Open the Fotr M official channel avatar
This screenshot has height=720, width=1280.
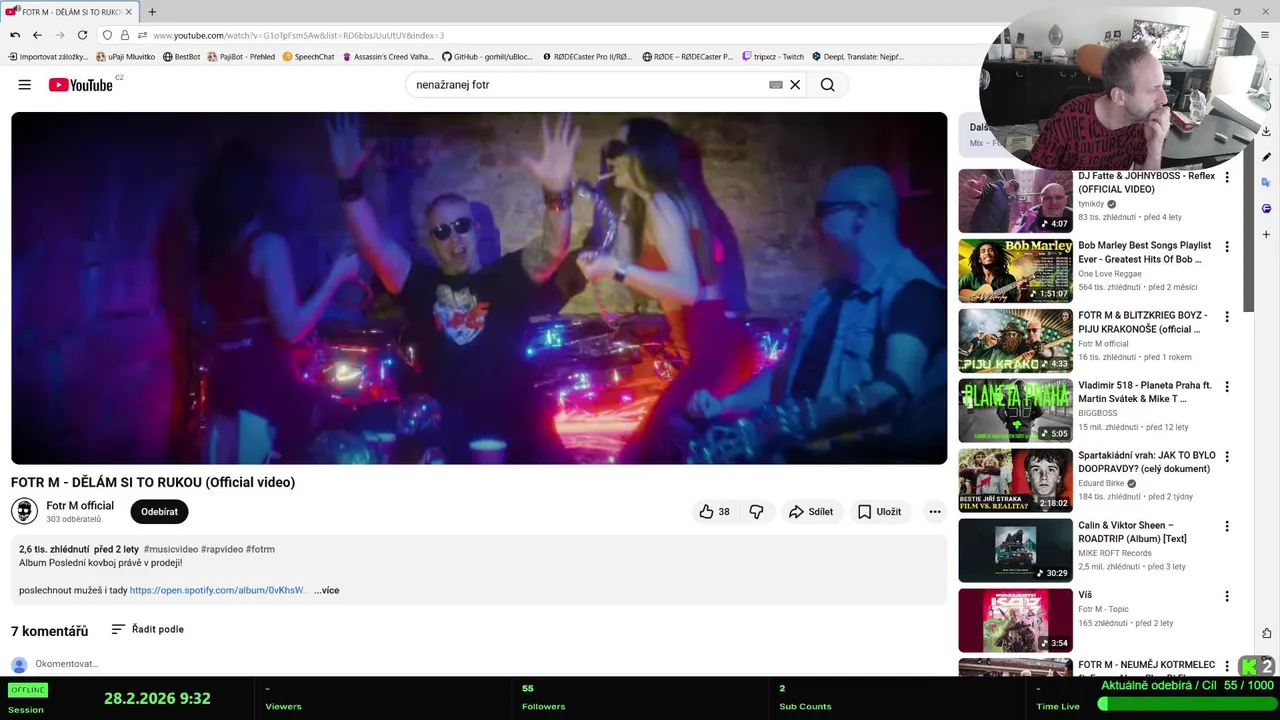pyautogui.click(x=24, y=511)
